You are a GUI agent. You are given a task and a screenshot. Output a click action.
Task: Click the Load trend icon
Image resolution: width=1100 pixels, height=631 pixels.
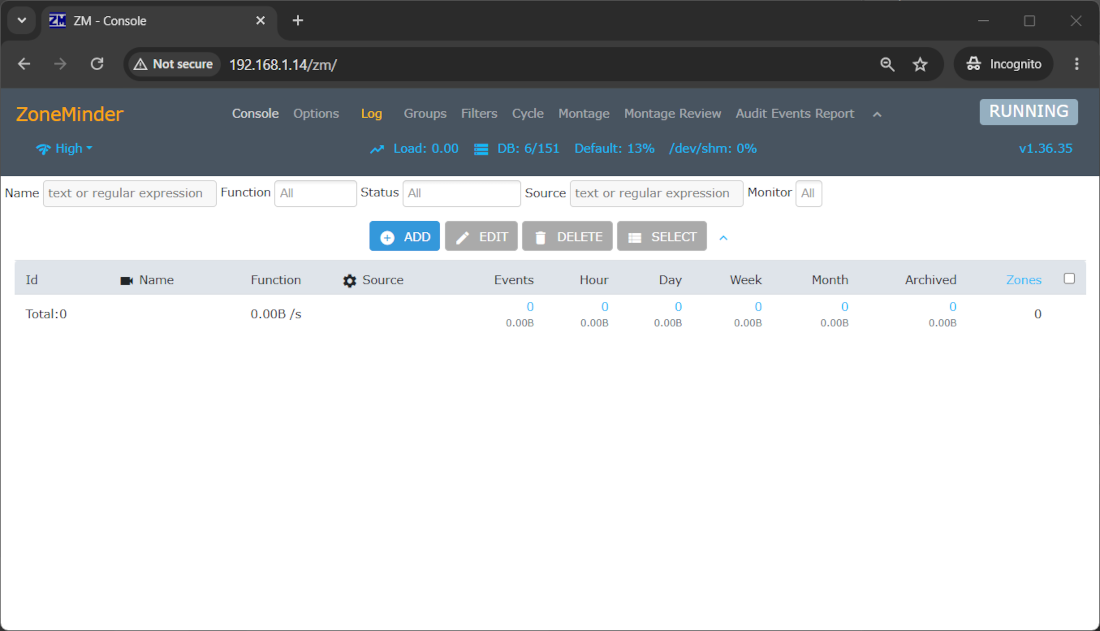click(377, 149)
